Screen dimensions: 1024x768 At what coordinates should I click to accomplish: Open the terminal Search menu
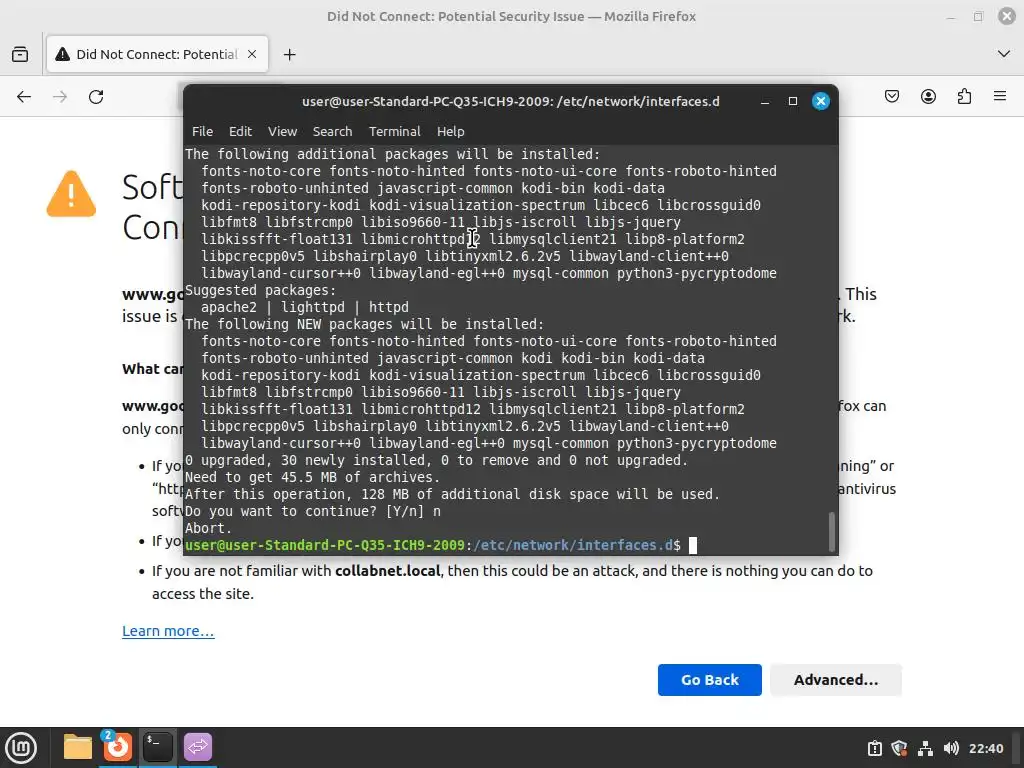(332, 131)
